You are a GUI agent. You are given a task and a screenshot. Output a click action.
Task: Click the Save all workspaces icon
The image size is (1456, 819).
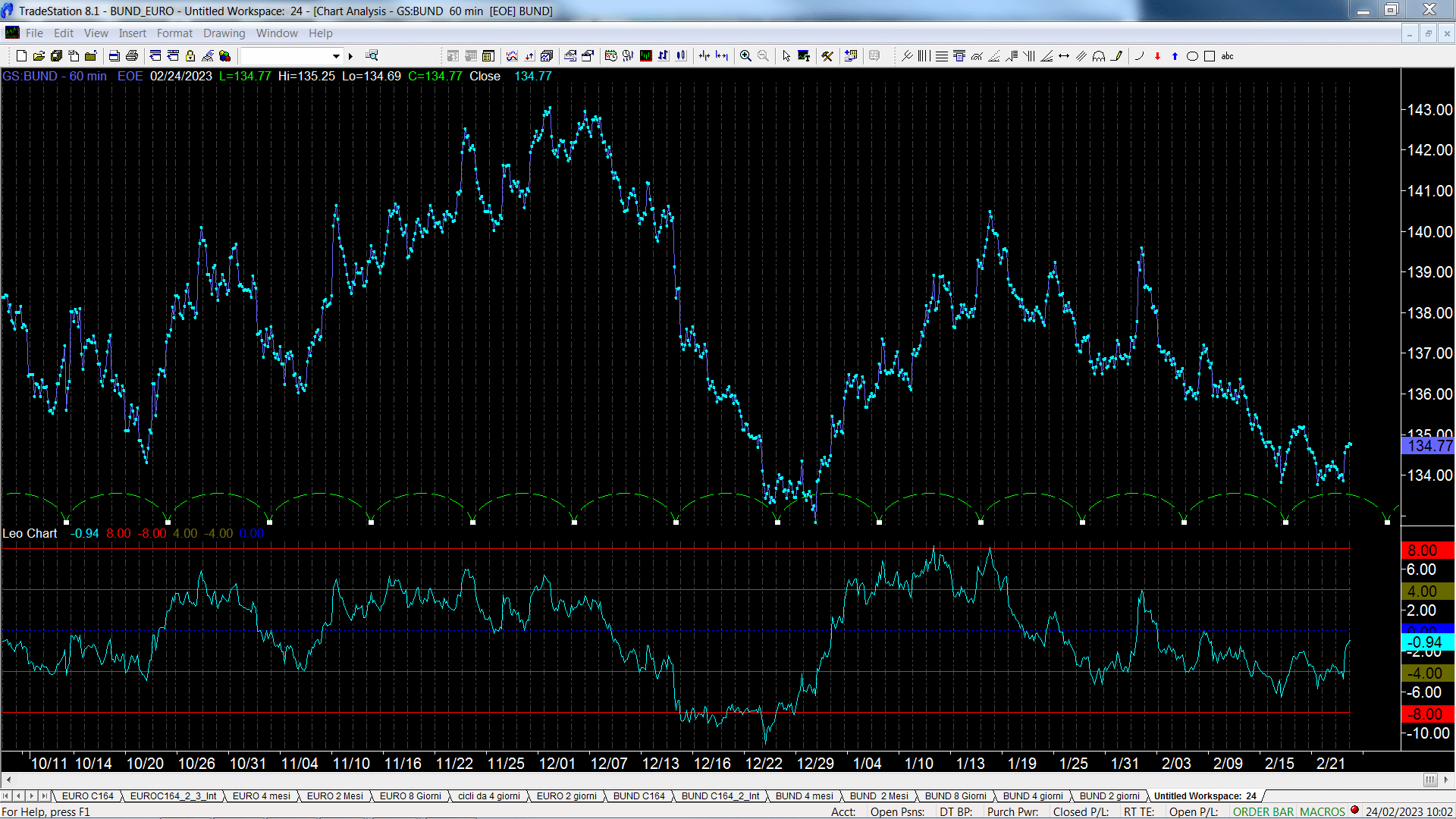click(56, 56)
